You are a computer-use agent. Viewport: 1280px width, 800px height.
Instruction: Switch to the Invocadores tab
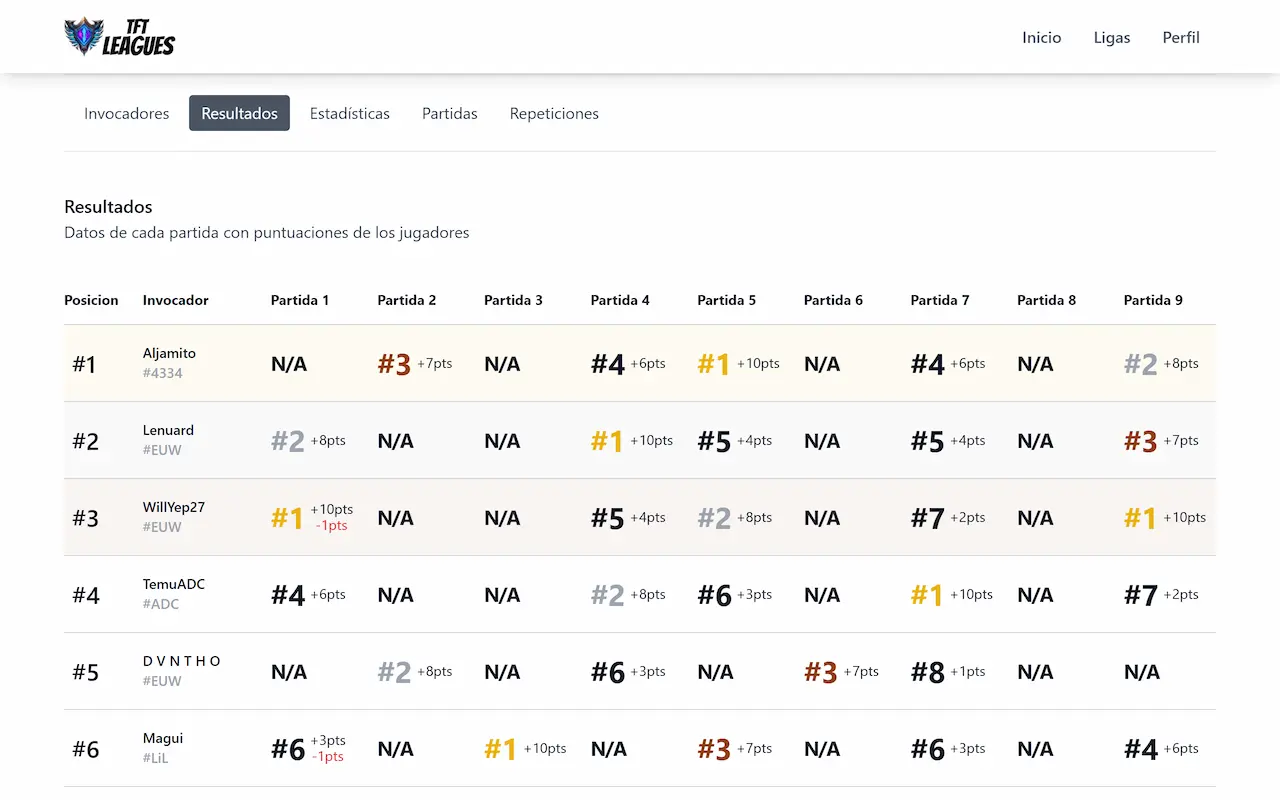pyautogui.click(x=126, y=113)
